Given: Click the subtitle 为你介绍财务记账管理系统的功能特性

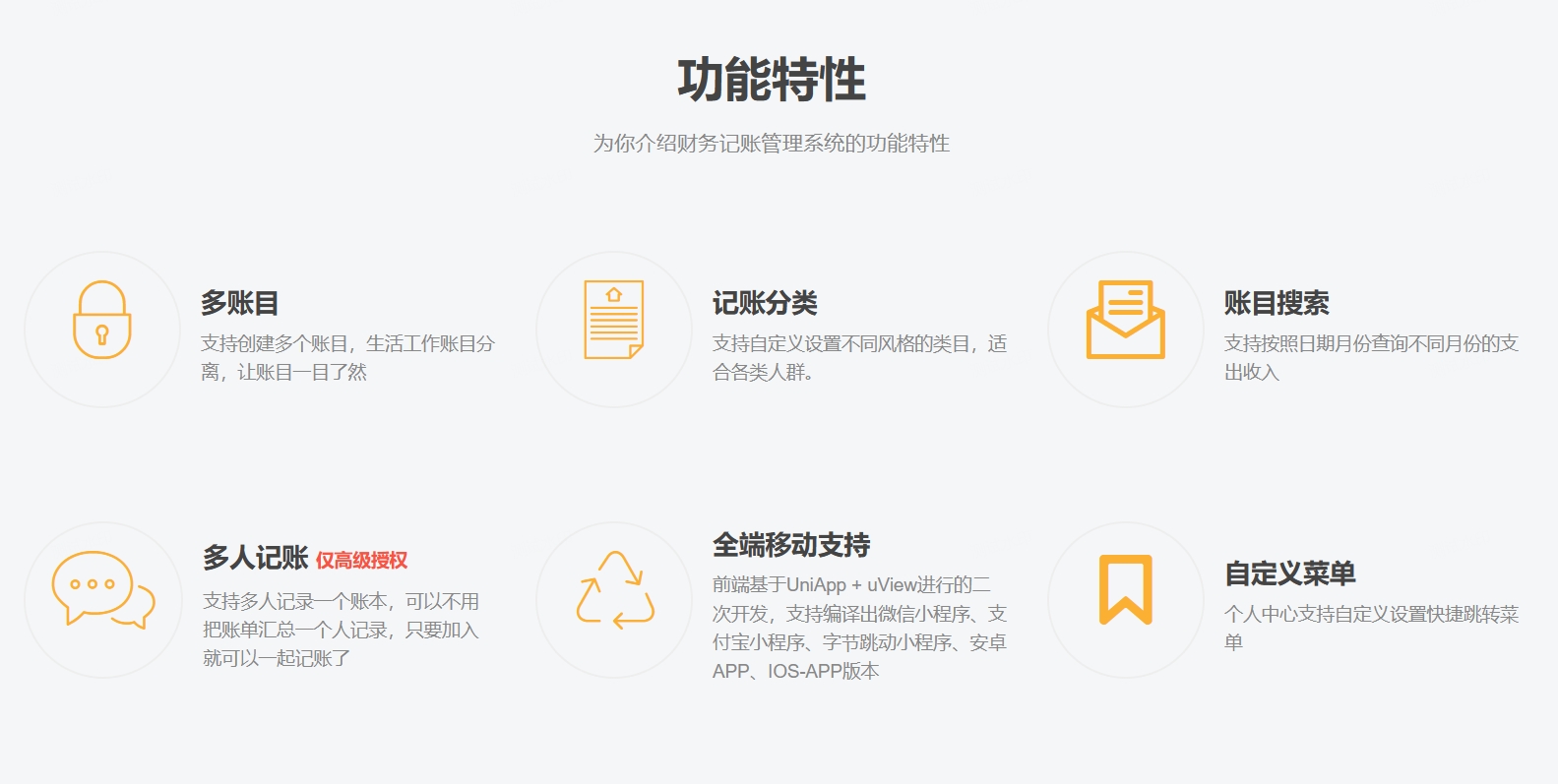Looking at the screenshot, I should [x=772, y=144].
